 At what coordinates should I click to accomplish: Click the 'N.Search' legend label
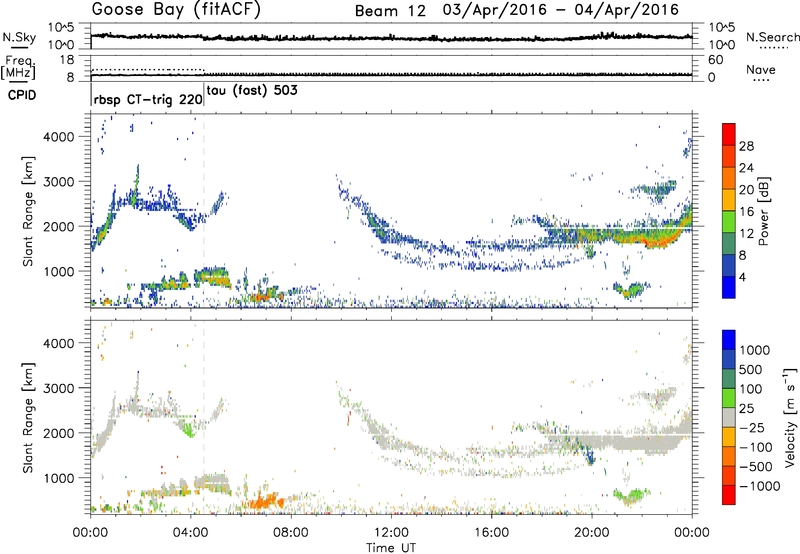point(772,37)
